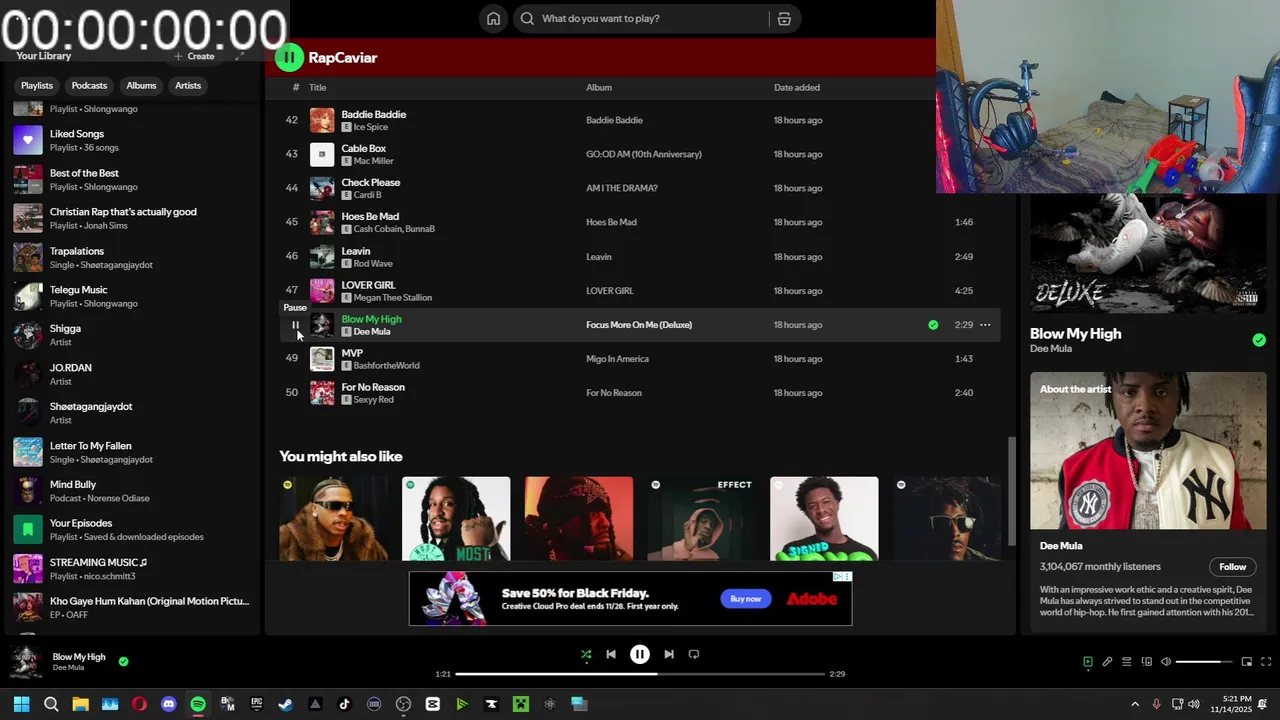
Task: Open the Shigga artist entry
Action: (132, 335)
